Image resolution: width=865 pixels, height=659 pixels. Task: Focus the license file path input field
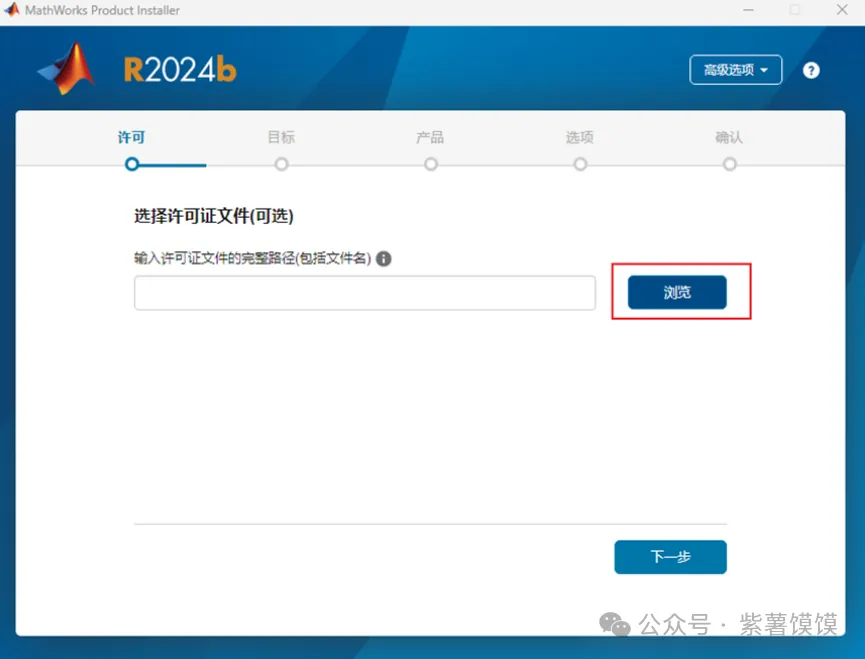365,293
